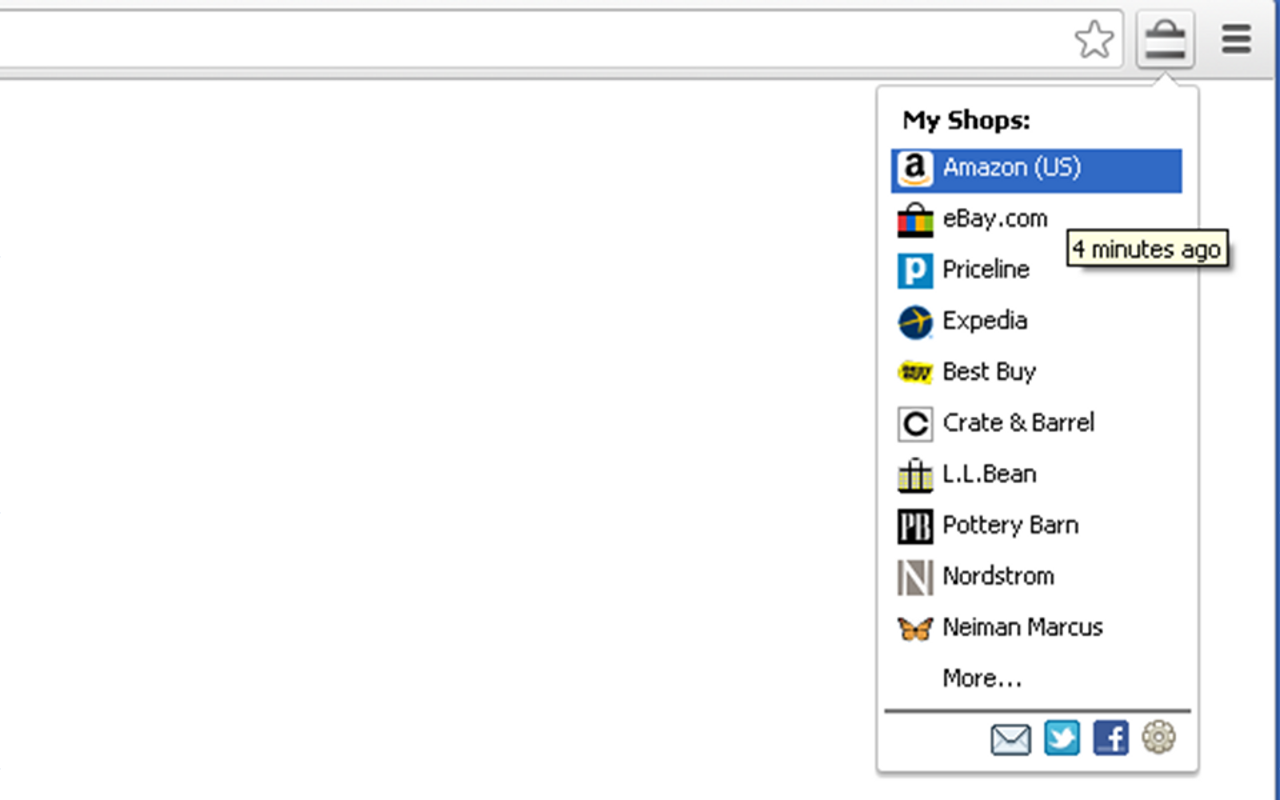Screen dimensions: 1280x800
Task: Click the Priceline logo icon
Action: (914, 271)
